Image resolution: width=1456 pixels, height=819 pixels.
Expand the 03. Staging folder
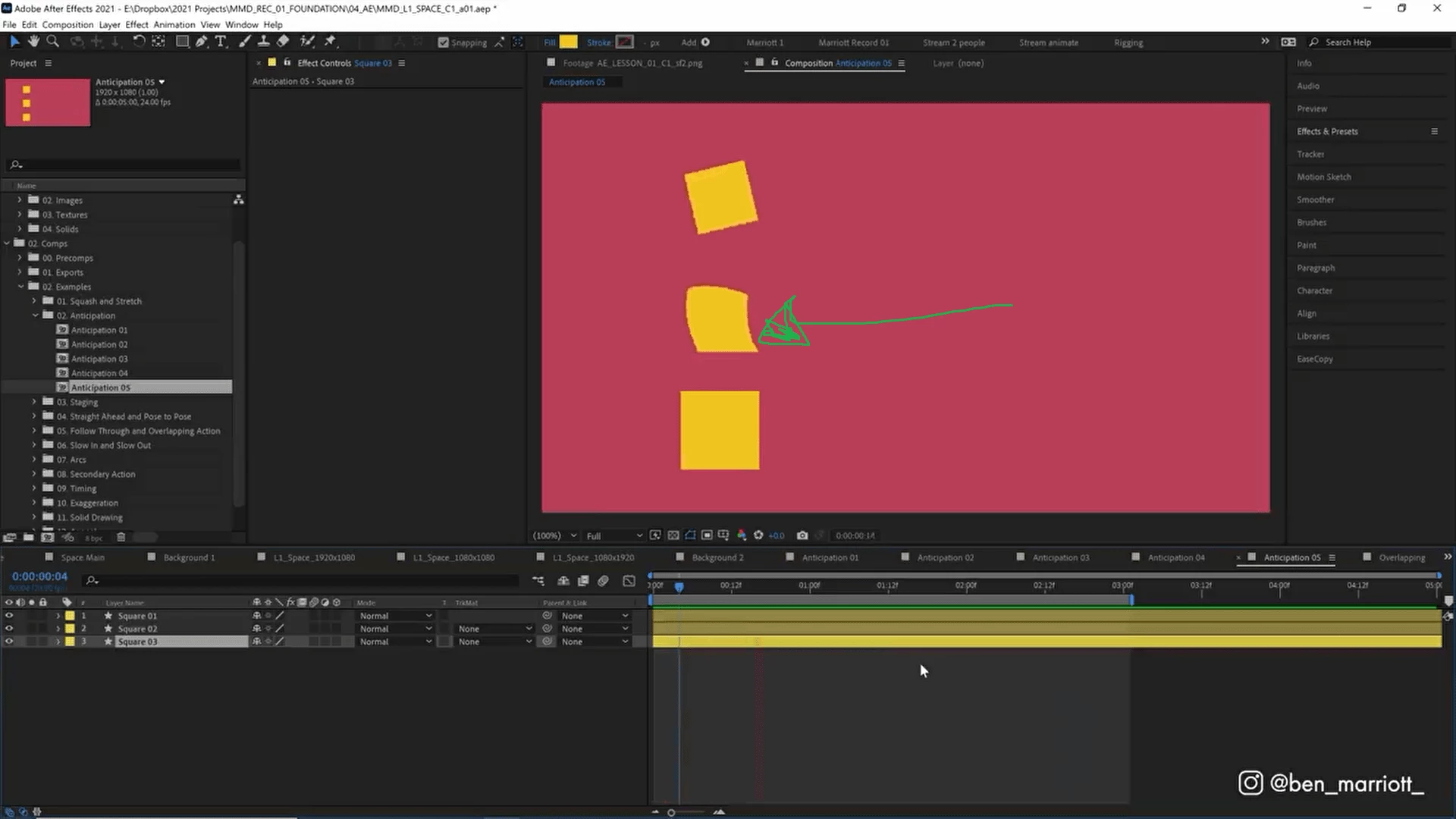point(34,402)
